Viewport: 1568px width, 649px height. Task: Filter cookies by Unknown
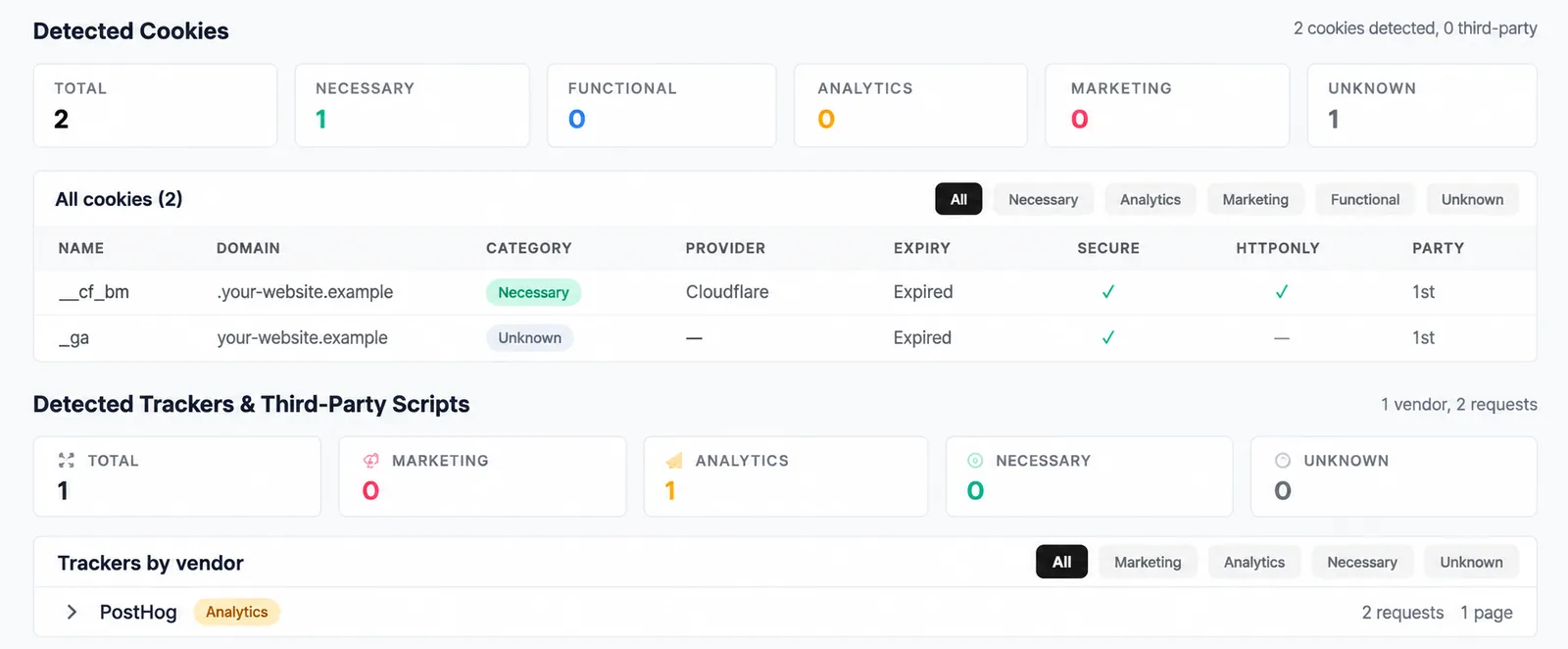pyautogui.click(x=1472, y=199)
